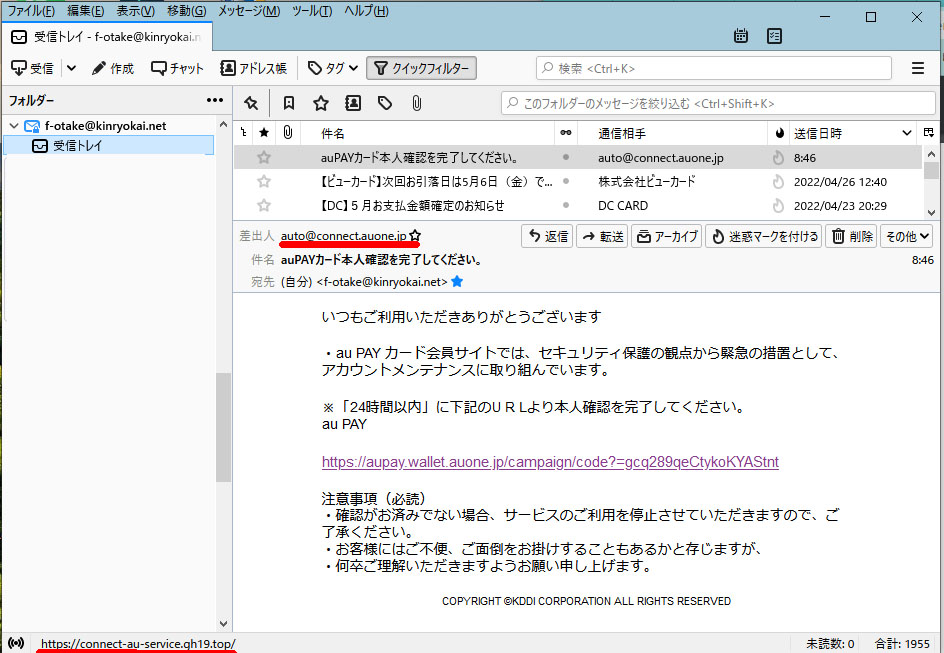Mark auPAYカード message row as junk
Viewport: 944px width, 653px height.
(x=778, y=158)
